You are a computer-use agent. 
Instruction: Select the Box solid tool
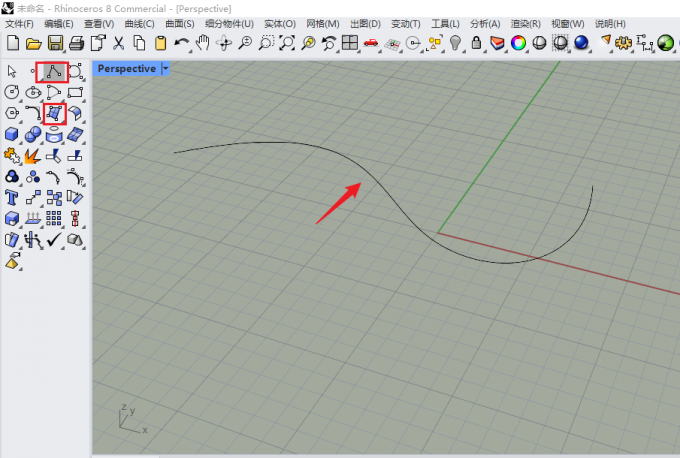point(12,134)
